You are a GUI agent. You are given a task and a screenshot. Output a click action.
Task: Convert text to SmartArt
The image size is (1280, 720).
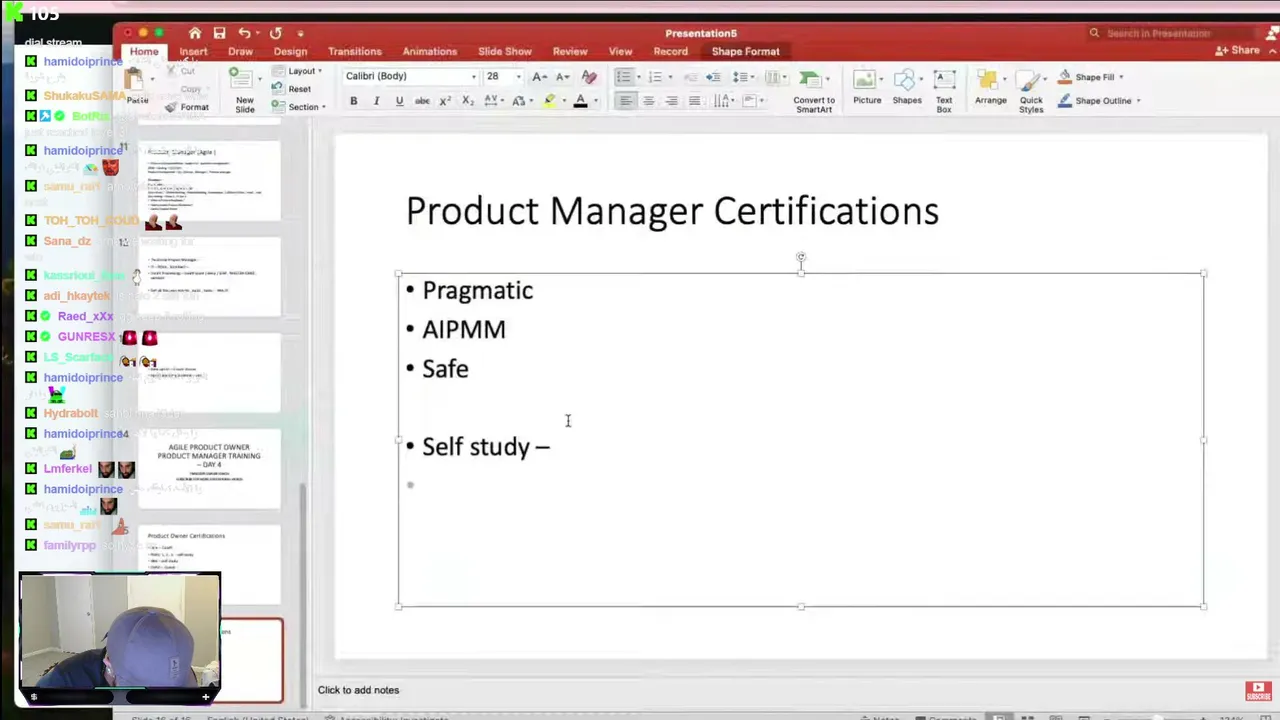point(814,91)
